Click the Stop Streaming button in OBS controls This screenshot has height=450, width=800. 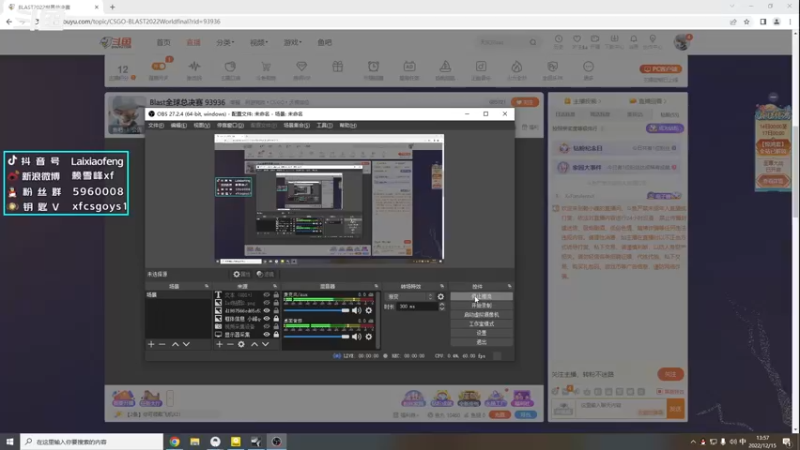click(482, 296)
